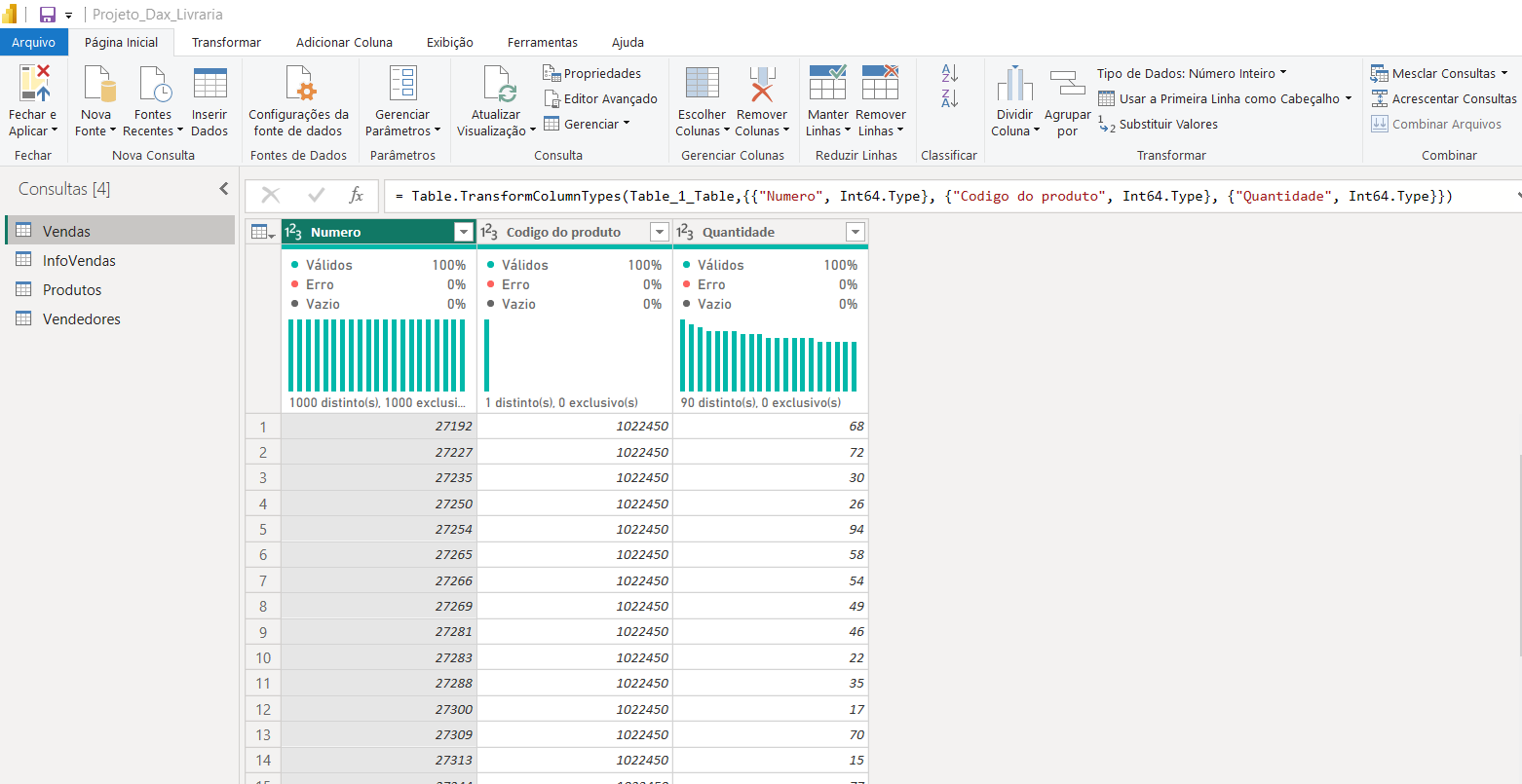Click Substituir Valores in the ribbon
Screen dimensions: 1522x784
click(x=1158, y=124)
